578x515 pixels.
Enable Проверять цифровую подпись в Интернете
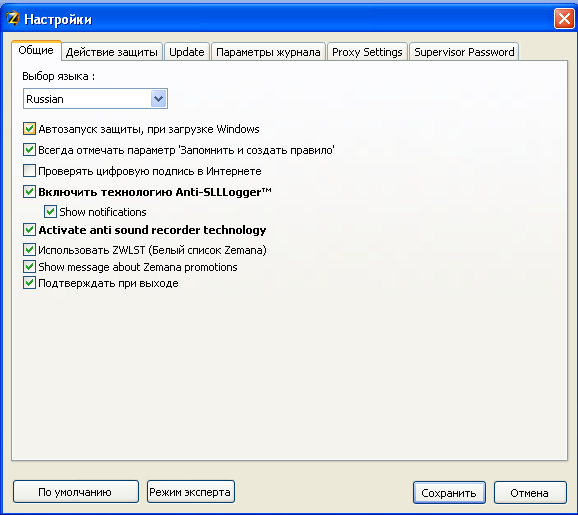tap(29, 171)
